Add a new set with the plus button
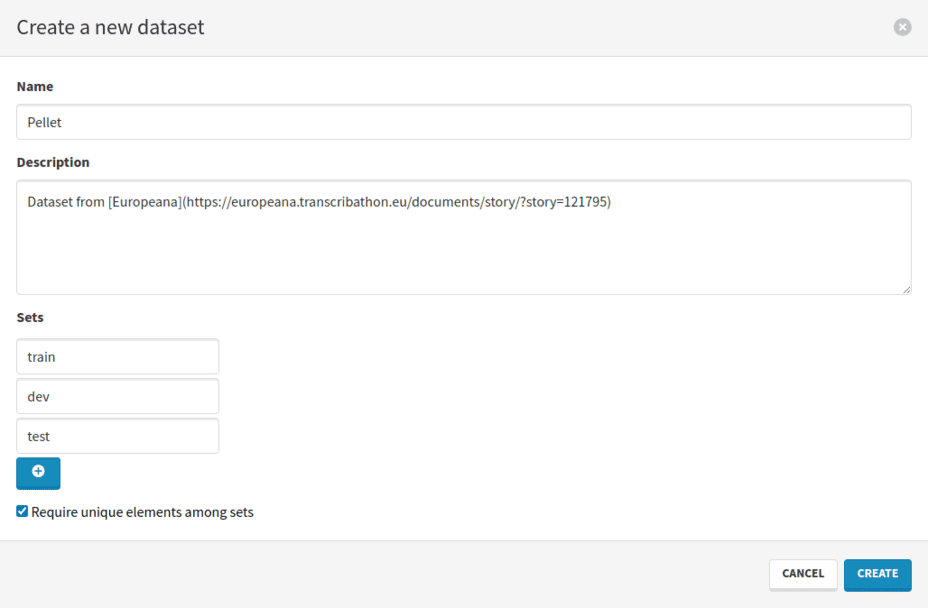 [38, 472]
